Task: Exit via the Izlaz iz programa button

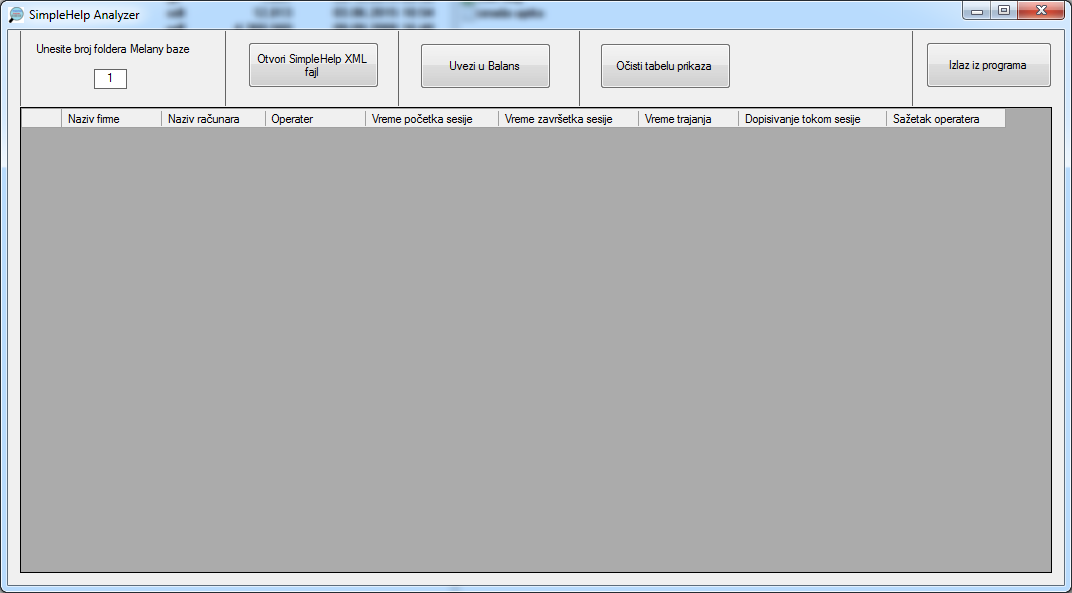Action: (x=988, y=65)
